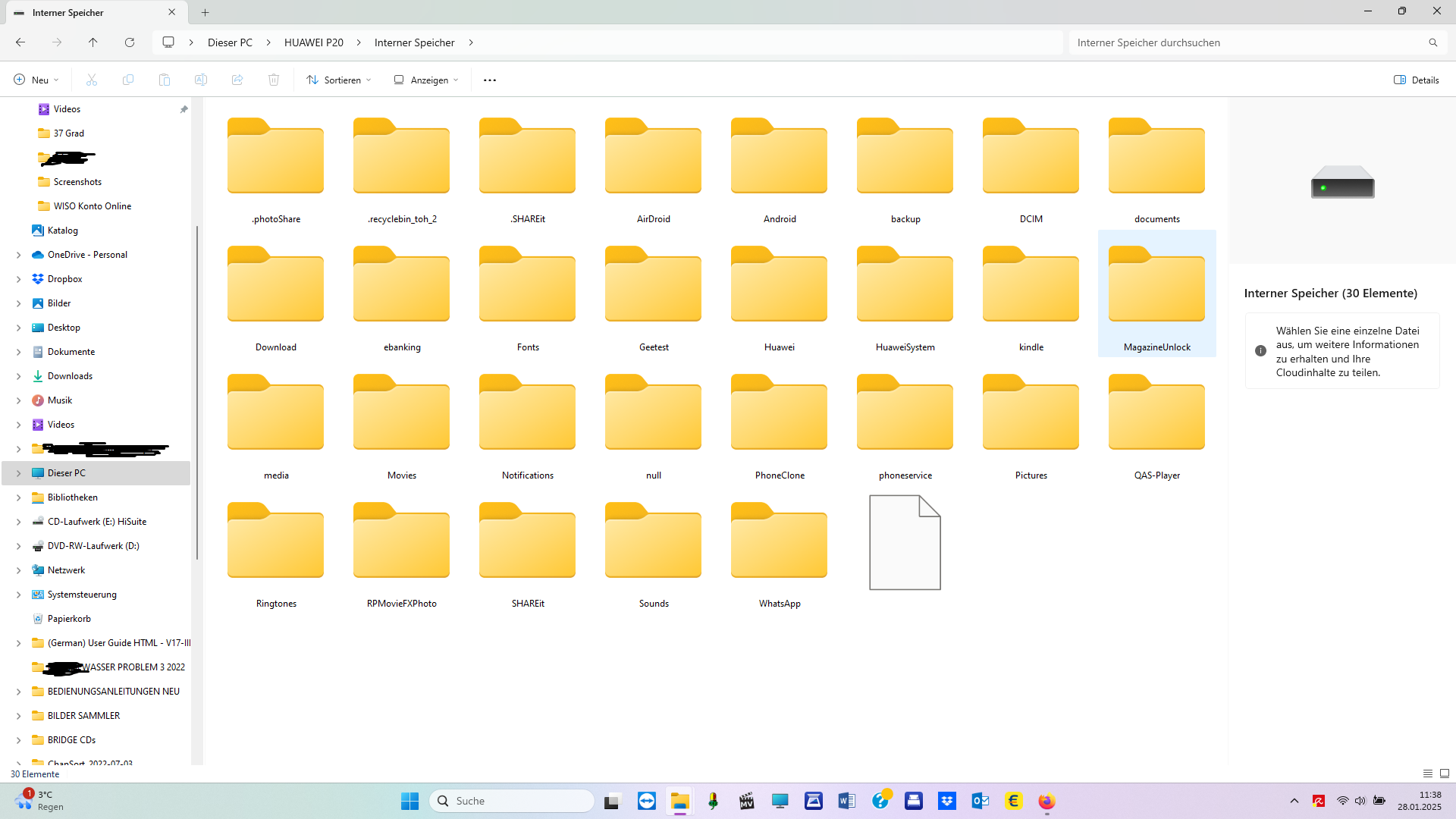Expand the Netzwerk tree node
Screen dimensions: 1456x819
(x=19, y=570)
